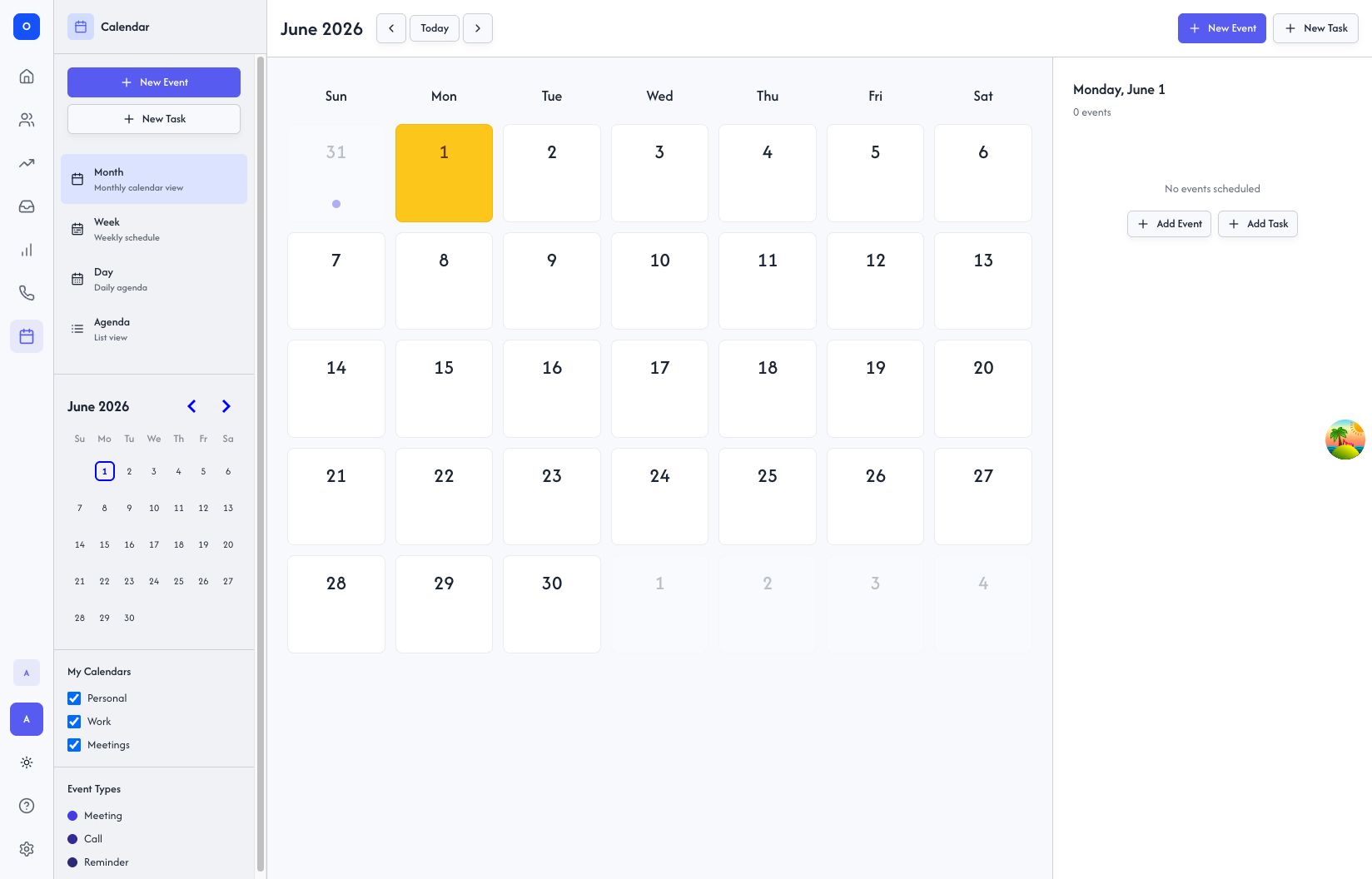Click New Event in the sidebar

point(154,82)
